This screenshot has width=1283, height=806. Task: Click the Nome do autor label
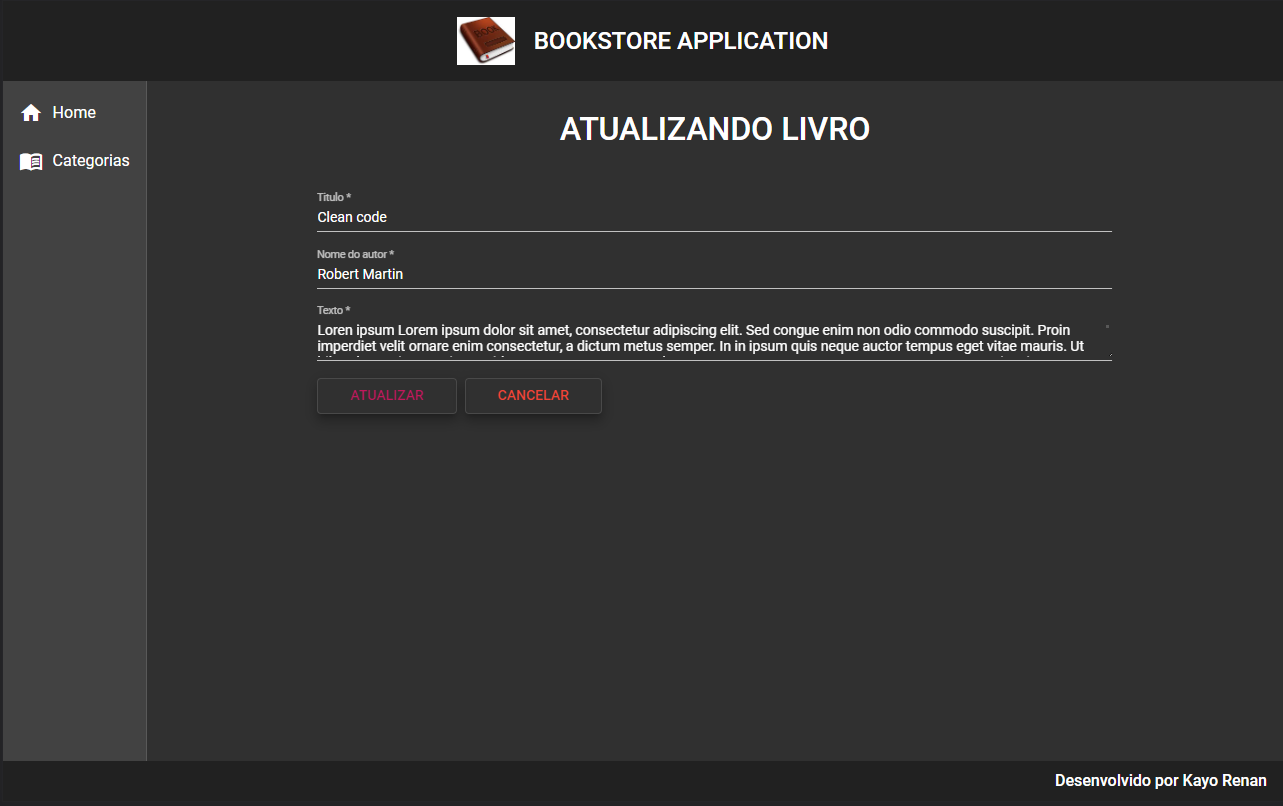[x=355, y=254]
